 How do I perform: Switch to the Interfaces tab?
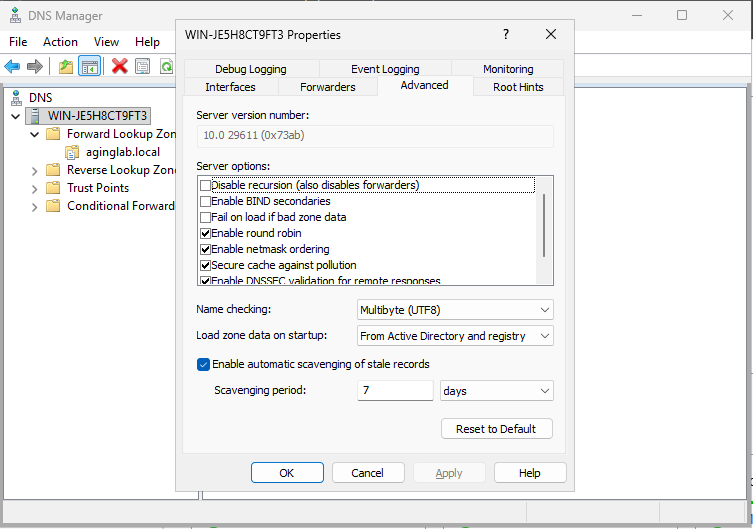click(x=231, y=87)
